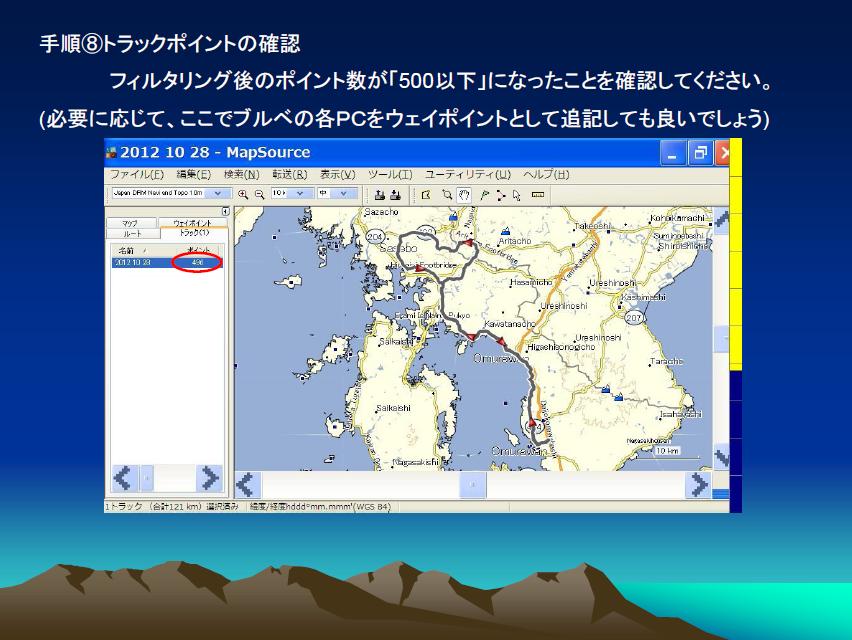Minimize the MapSource window
This screenshot has width=852, height=640.
(x=672, y=153)
